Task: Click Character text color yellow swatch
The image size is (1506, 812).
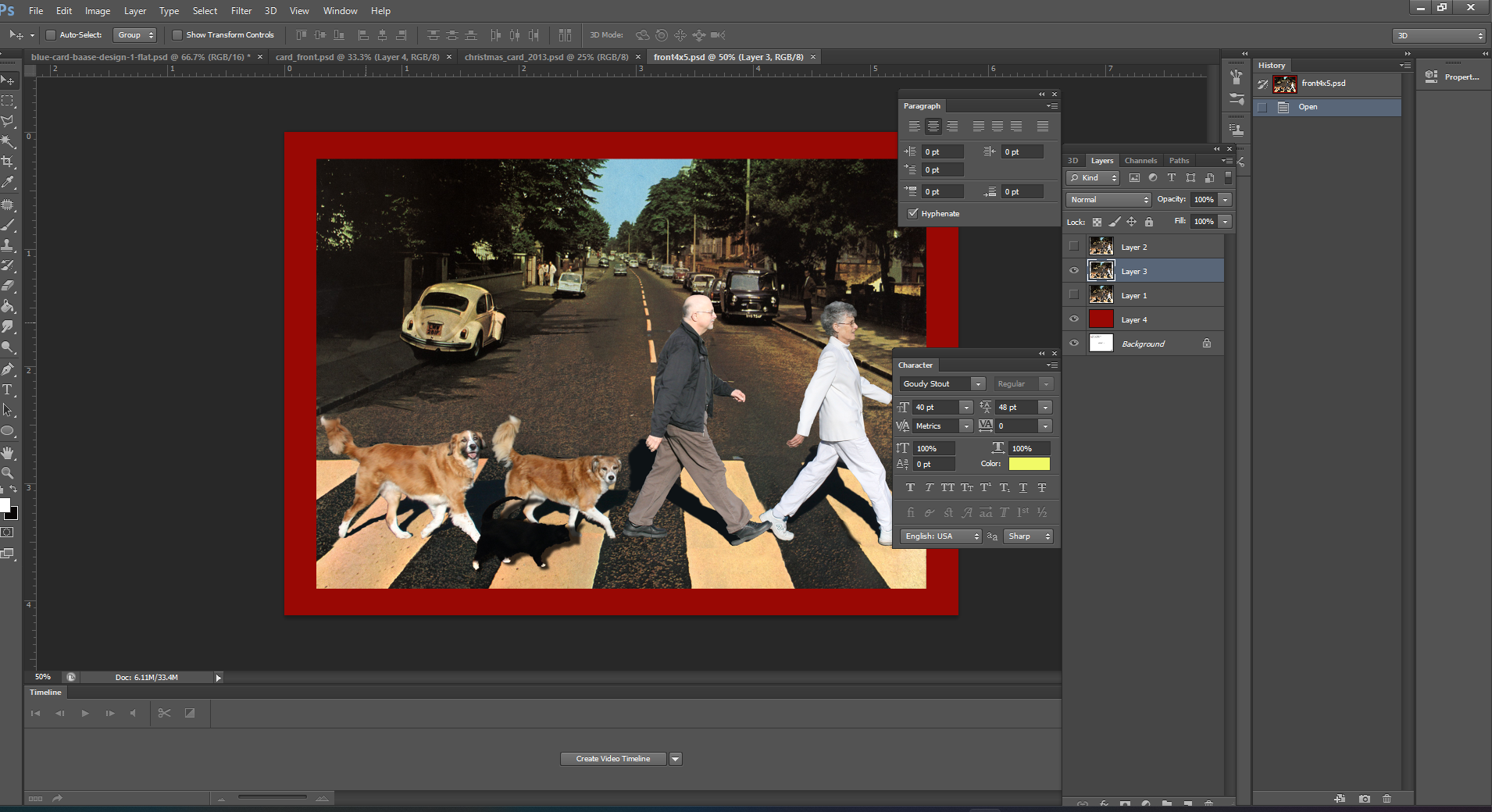Action: click(x=1030, y=465)
